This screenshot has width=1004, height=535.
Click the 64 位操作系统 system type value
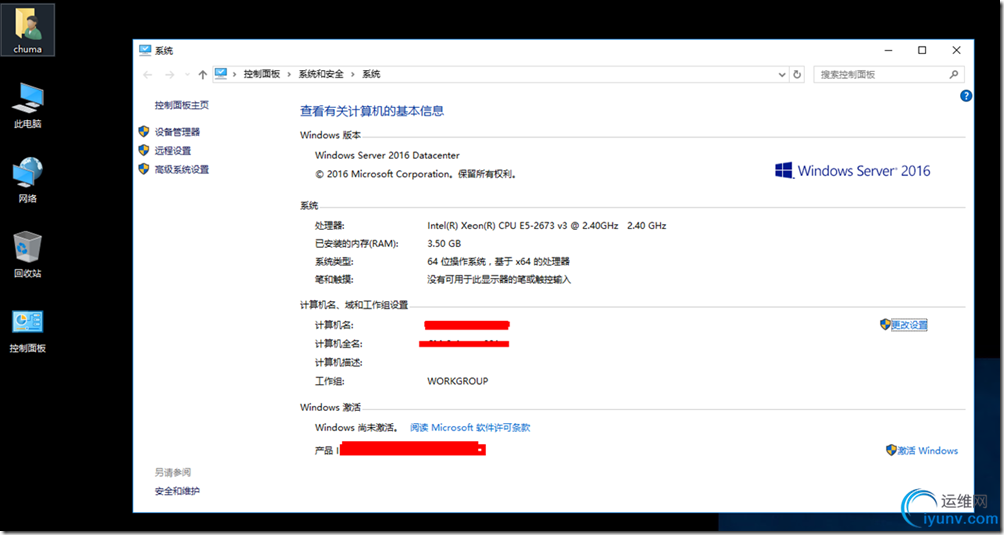pyautogui.click(x=499, y=262)
